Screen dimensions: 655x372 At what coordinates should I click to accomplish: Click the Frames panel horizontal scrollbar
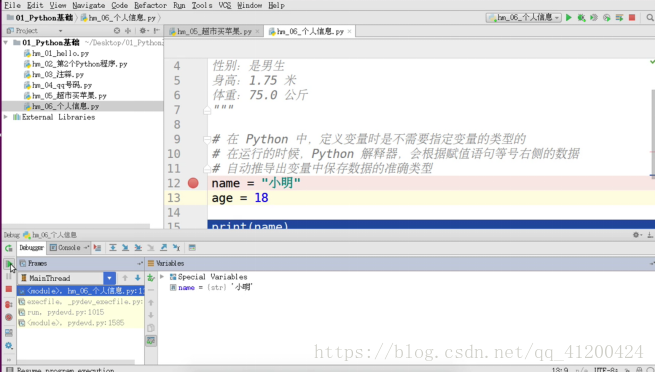[x=76, y=362]
